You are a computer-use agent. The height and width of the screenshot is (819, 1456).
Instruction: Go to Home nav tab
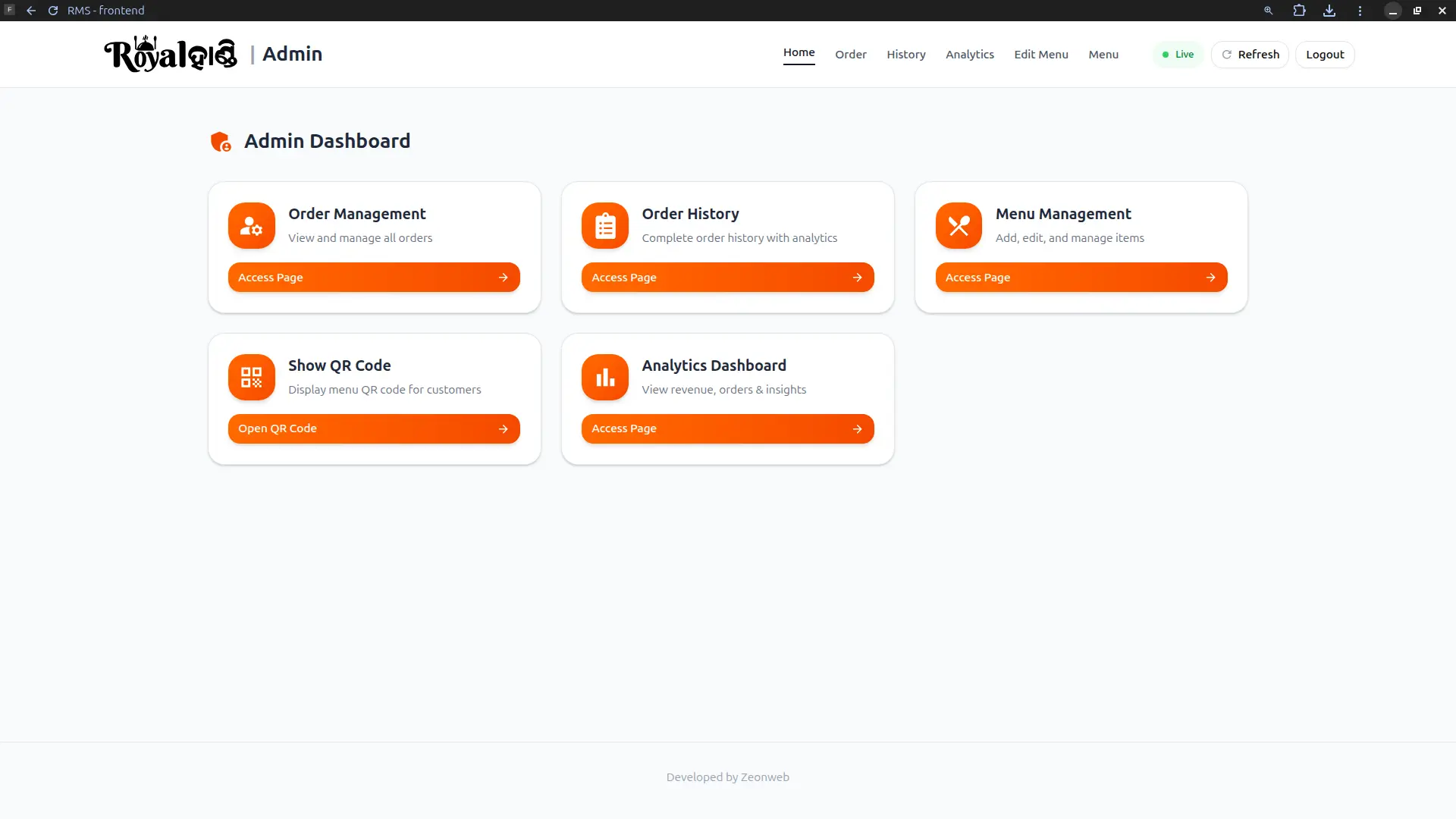pyautogui.click(x=799, y=52)
